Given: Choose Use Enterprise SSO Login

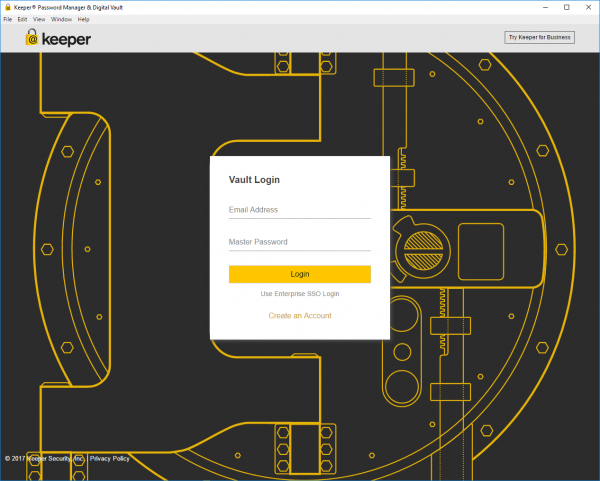Looking at the screenshot, I should tap(299, 294).
